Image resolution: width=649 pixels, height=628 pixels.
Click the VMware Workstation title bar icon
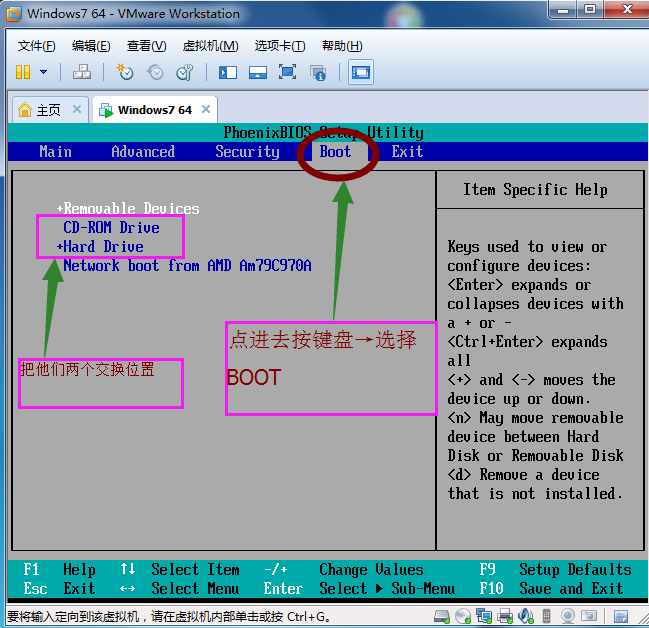[14, 14]
